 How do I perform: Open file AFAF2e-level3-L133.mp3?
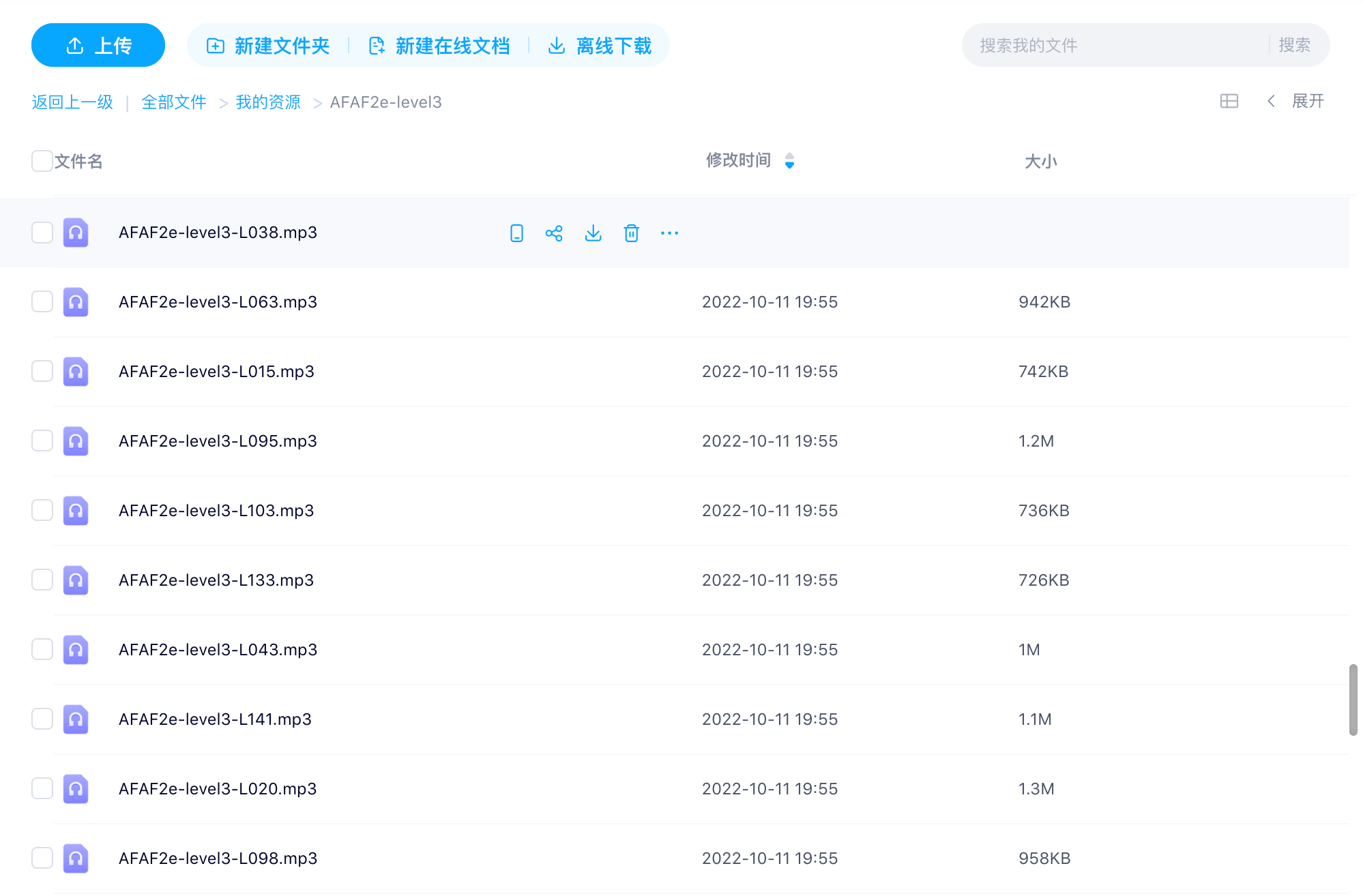[x=216, y=580]
